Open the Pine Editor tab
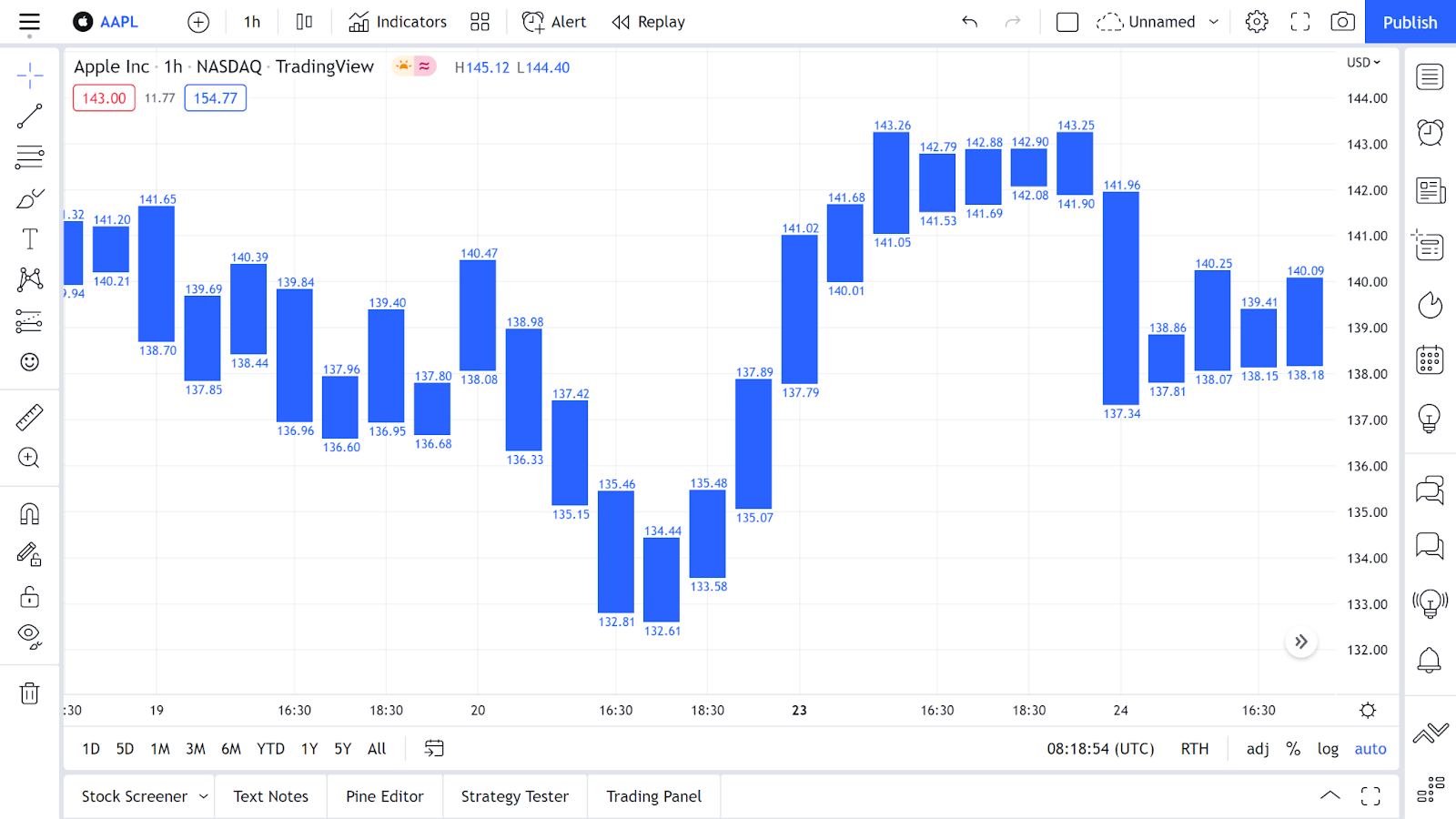Image resolution: width=1456 pixels, height=819 pixels. [385, 796]
